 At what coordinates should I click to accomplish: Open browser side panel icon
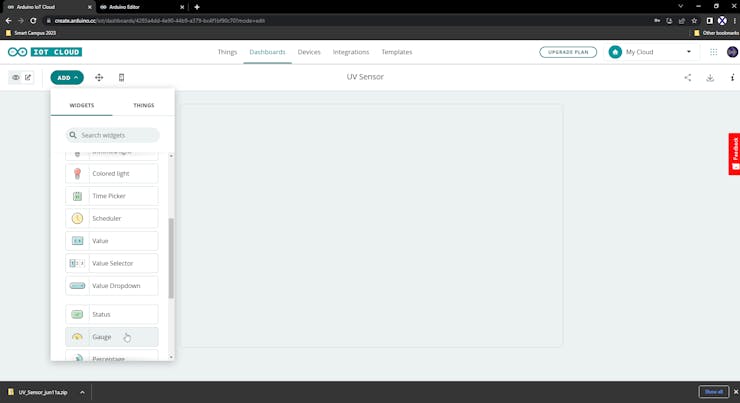pyautogui.click(x=709, y=21)
